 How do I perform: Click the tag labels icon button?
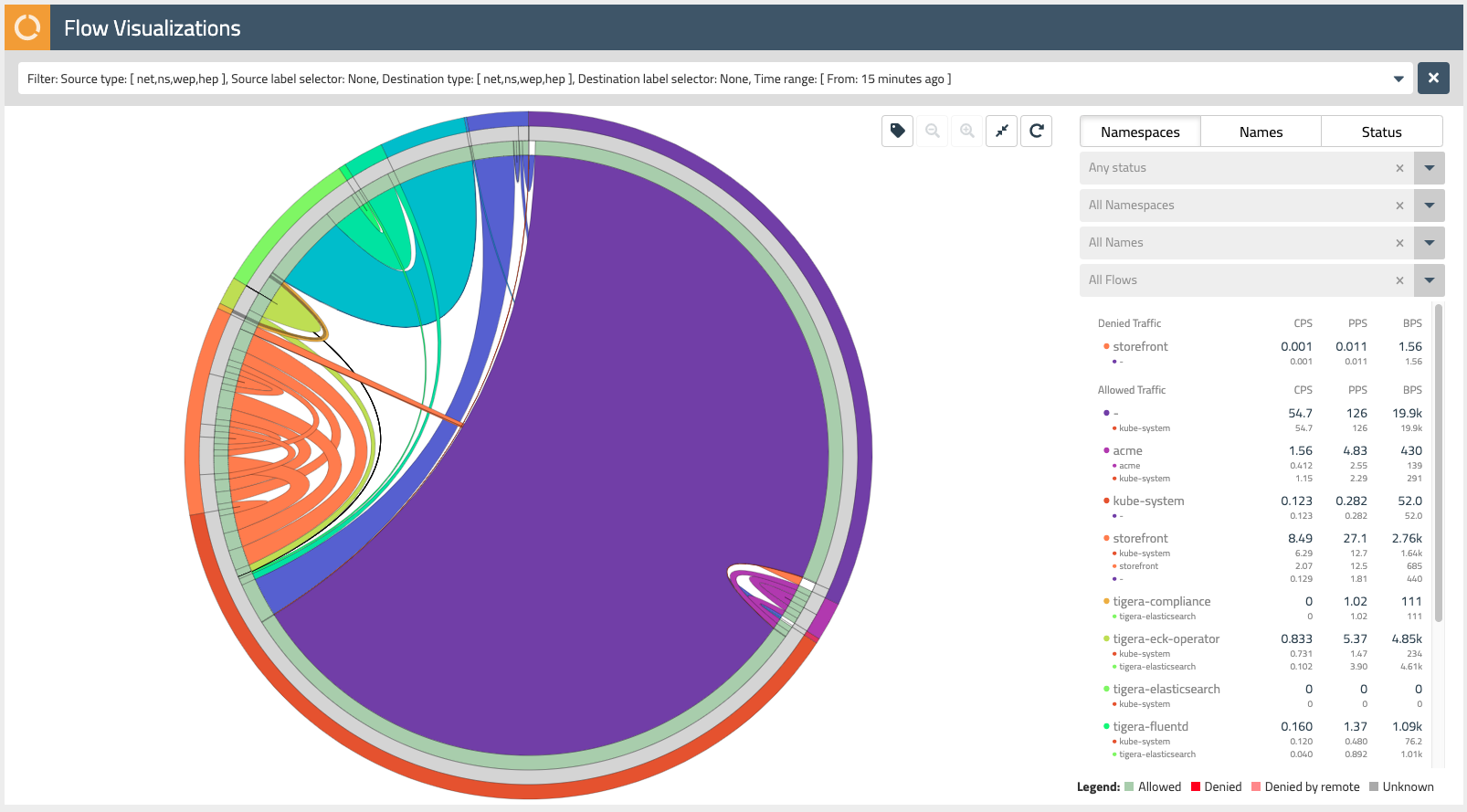point(897,131)
